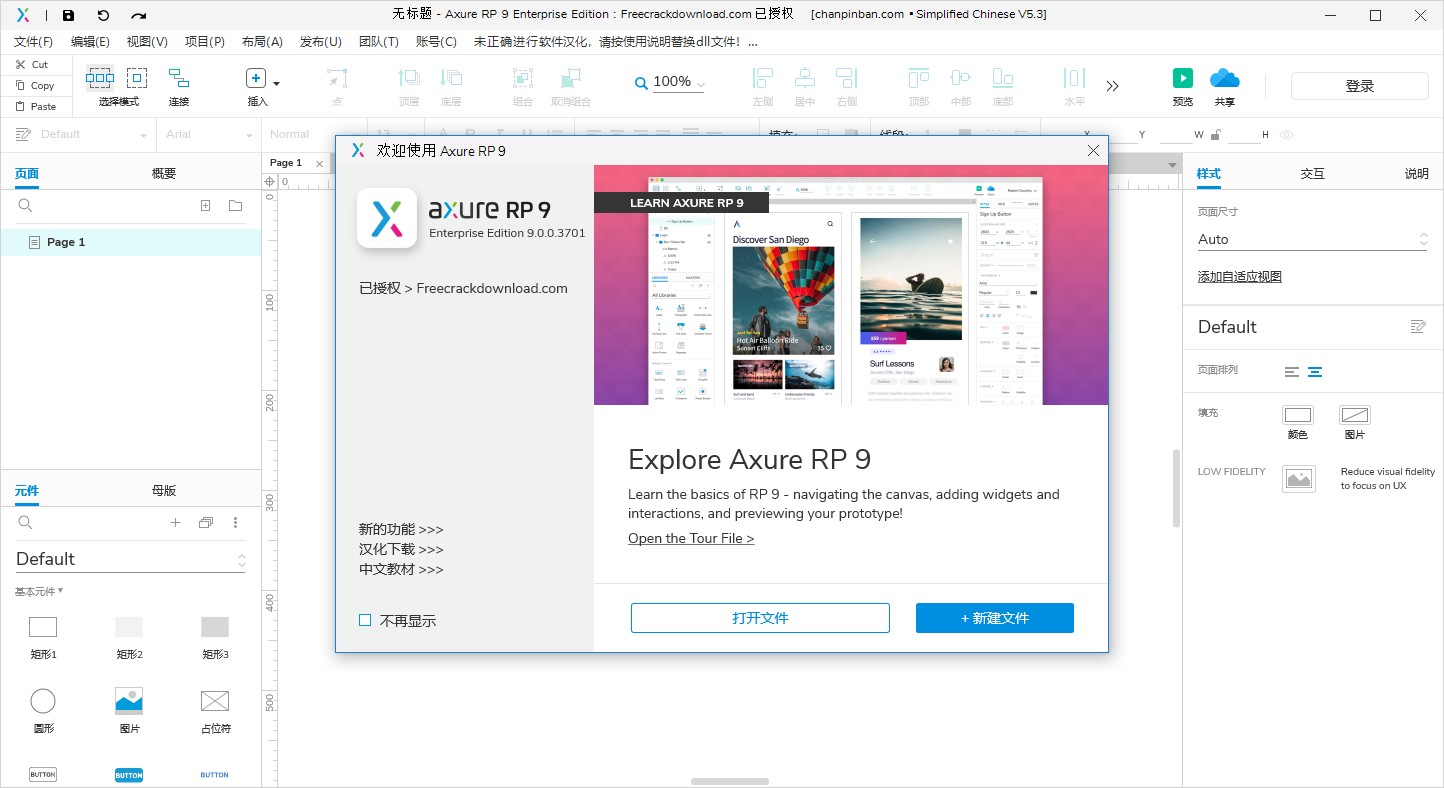Click the add page icon in pages panel
This screenshot has height=788, width=1444.
(x=205, y=206)
